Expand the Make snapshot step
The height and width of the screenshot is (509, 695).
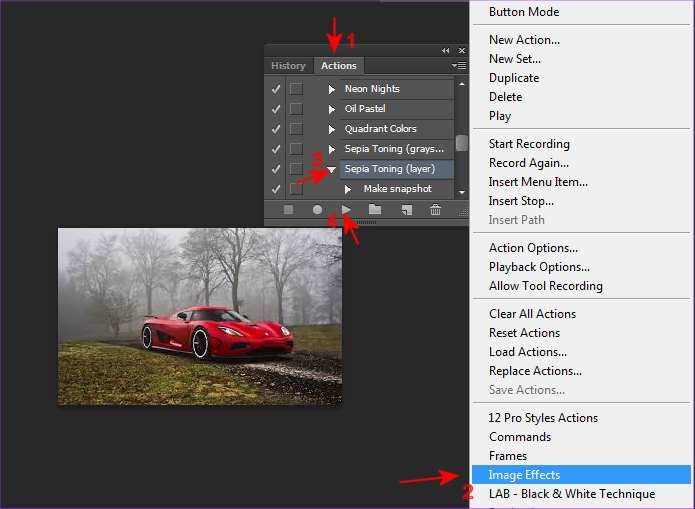pyautogui.click(x=348, y=189)
